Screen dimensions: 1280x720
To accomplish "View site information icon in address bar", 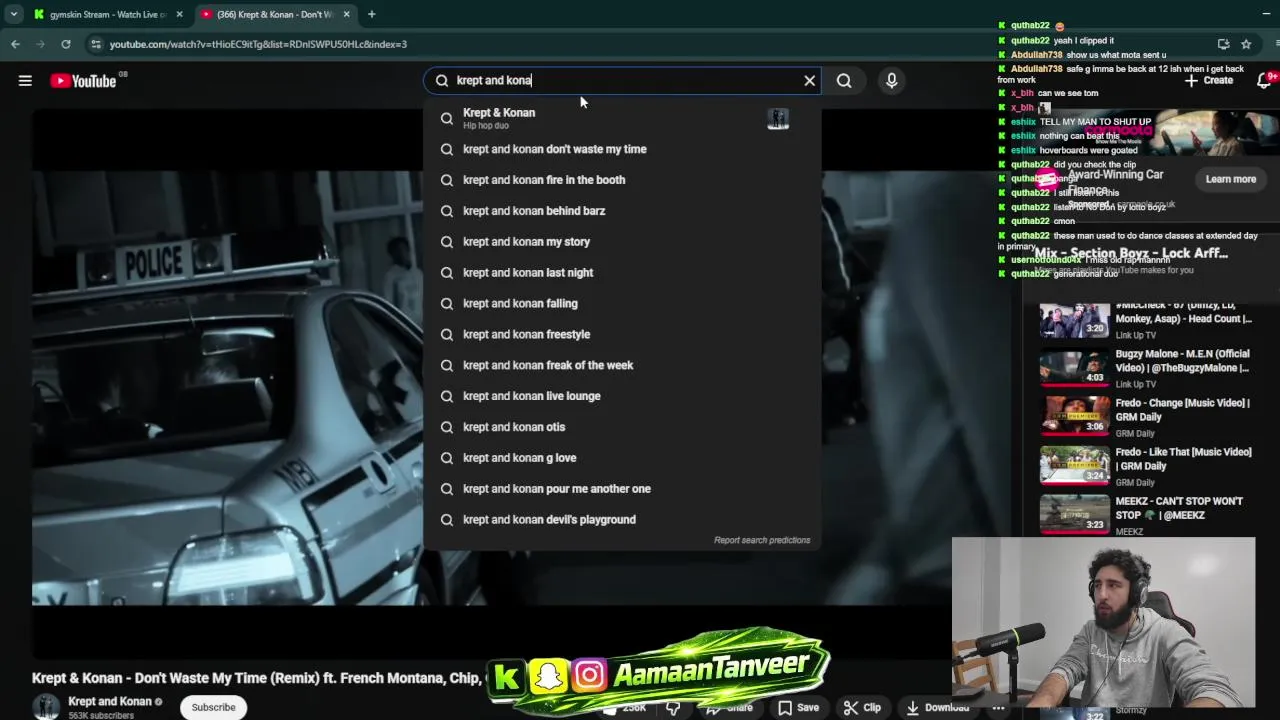I will tap(96, 44).
